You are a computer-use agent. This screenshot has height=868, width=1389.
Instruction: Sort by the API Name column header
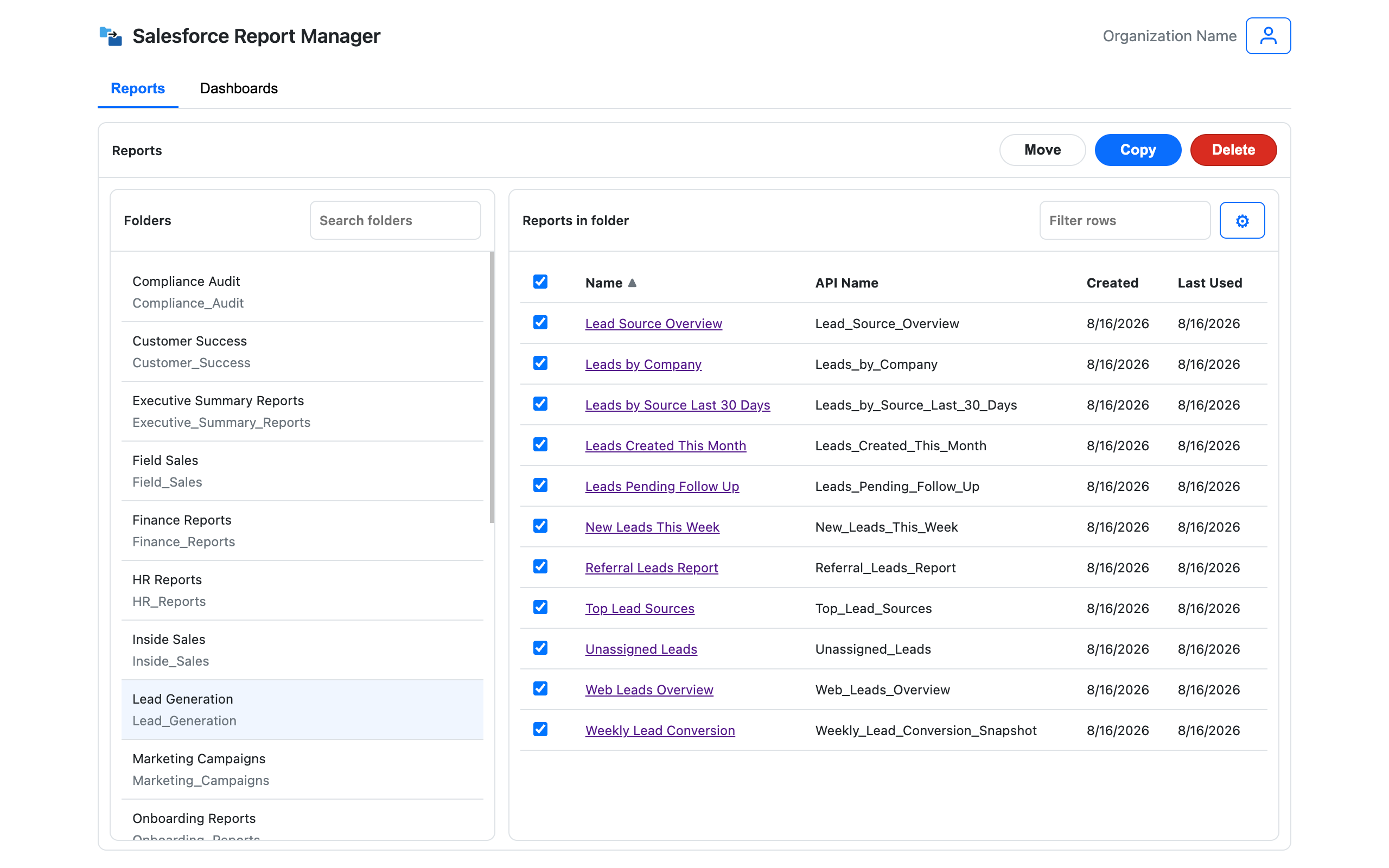point(846,283)
